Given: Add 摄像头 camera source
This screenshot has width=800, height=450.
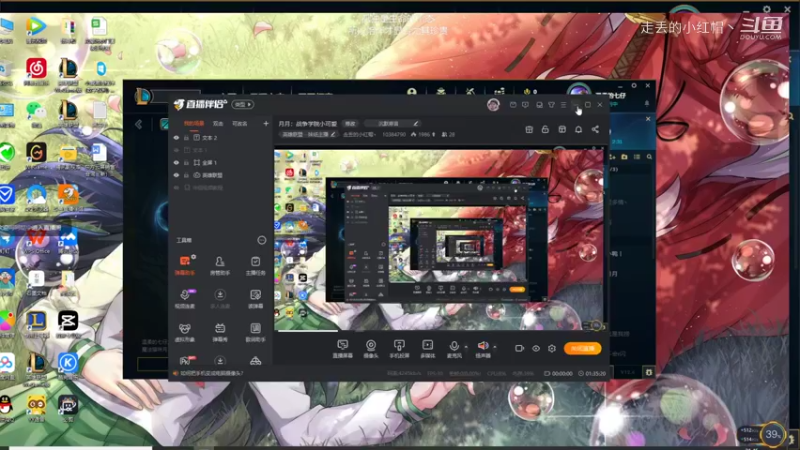Looking at the screenshot, I should click(371, 349).
